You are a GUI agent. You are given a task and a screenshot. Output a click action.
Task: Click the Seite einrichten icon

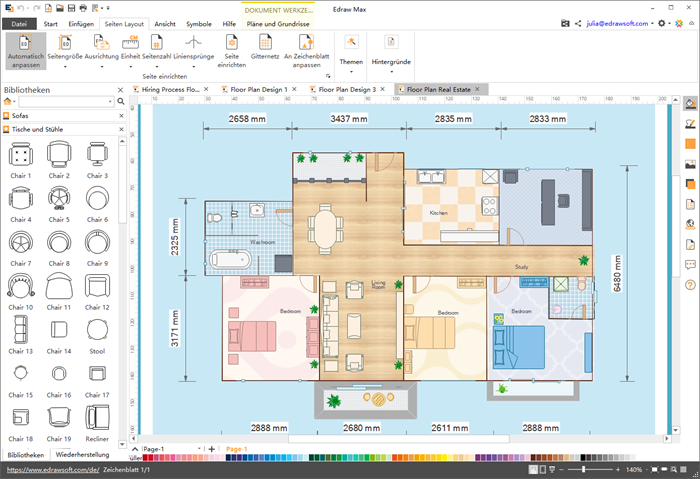point(231,42)
